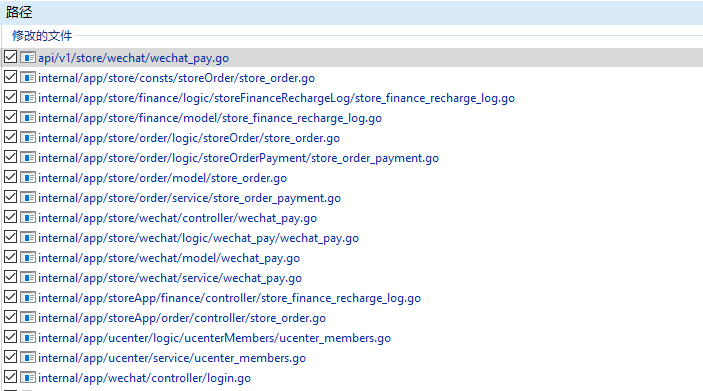Image resolution: width=703 pixels, height=391 pixels.
Task: Click file icon of logic/wechat_pay/wechat_pay.go
Action: (28, 237)
